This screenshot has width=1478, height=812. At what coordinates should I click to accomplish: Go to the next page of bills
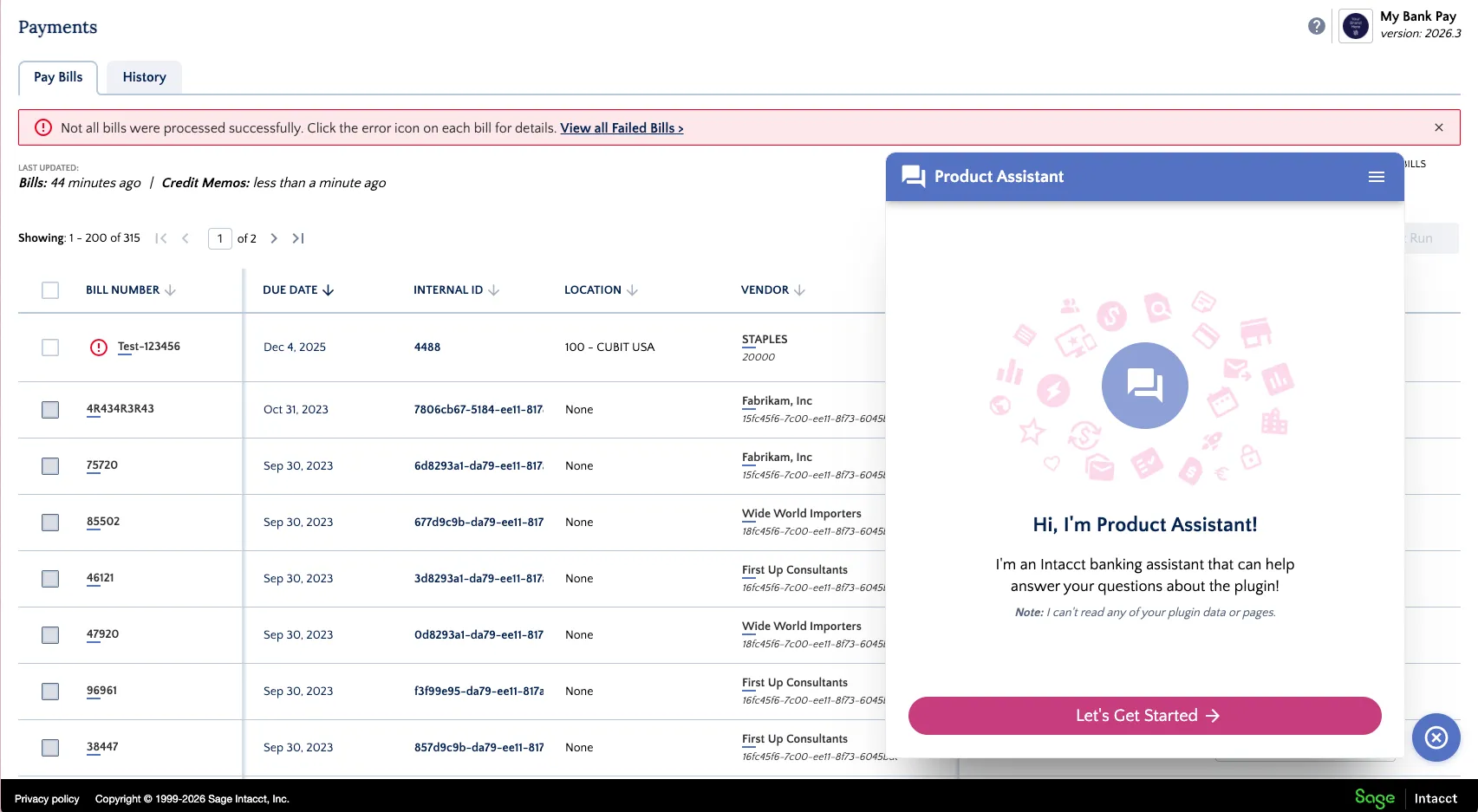coord(274,238)
